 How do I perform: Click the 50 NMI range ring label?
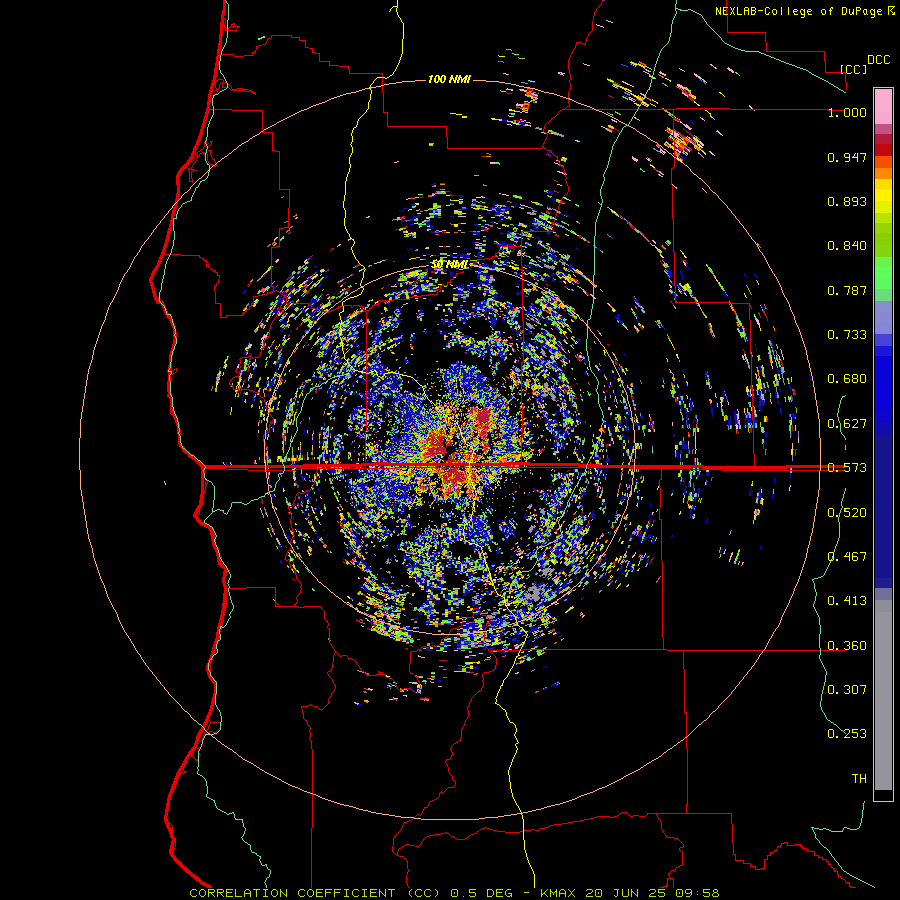point(450,265)
